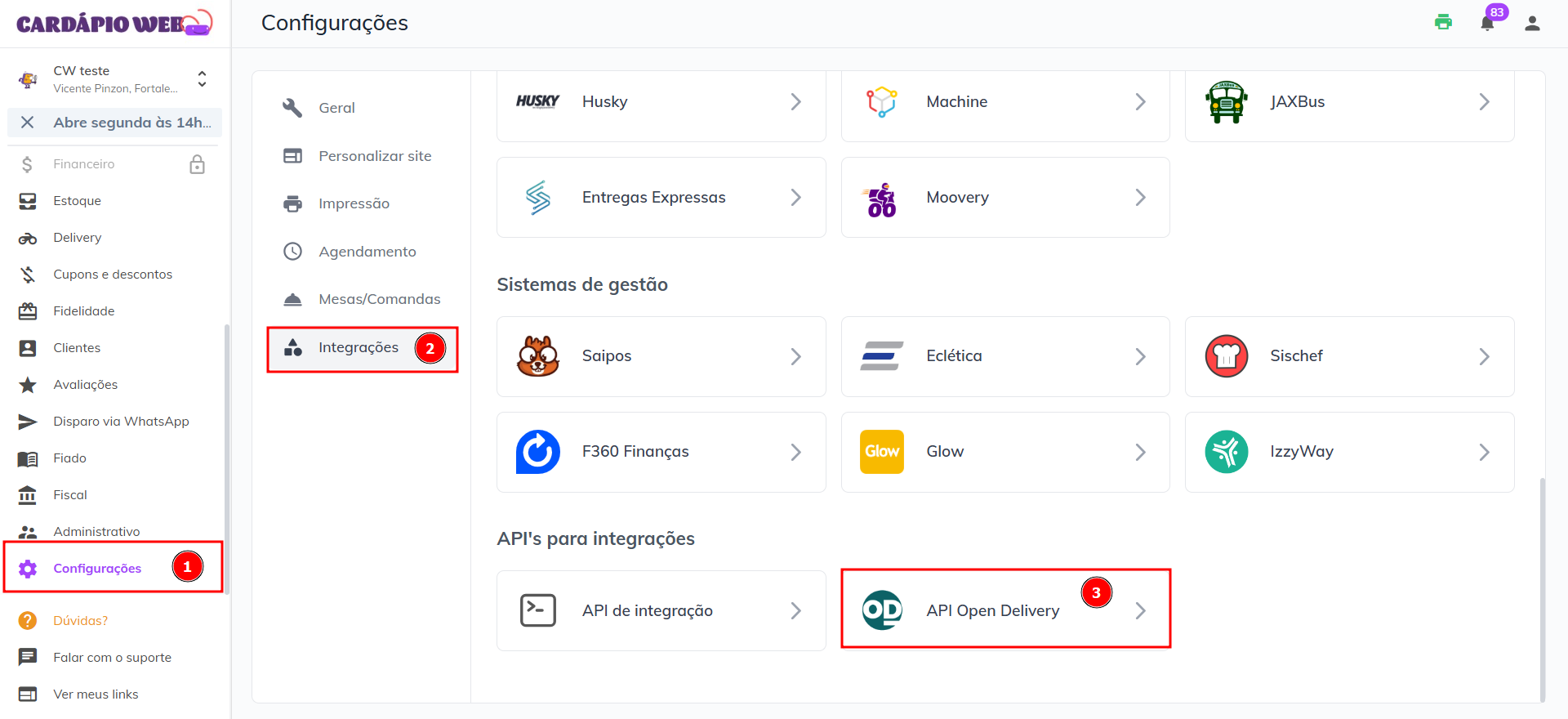Viewport: 1568px width, 719px height.
Task: Open the API Open Delivery card
Action: point(992,610)
